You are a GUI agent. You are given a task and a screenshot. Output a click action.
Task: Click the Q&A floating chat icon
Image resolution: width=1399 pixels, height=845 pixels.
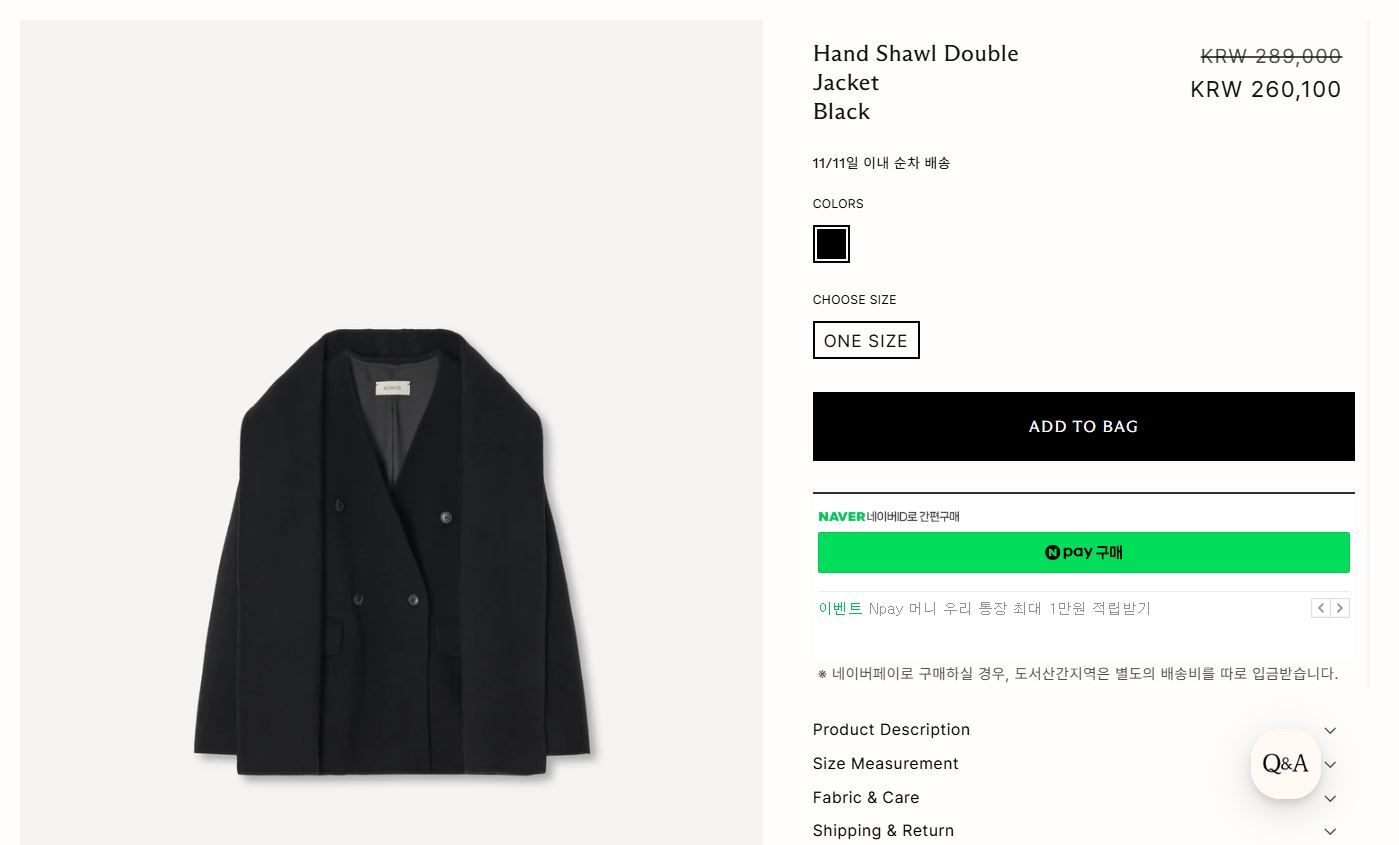[1285, 764]
